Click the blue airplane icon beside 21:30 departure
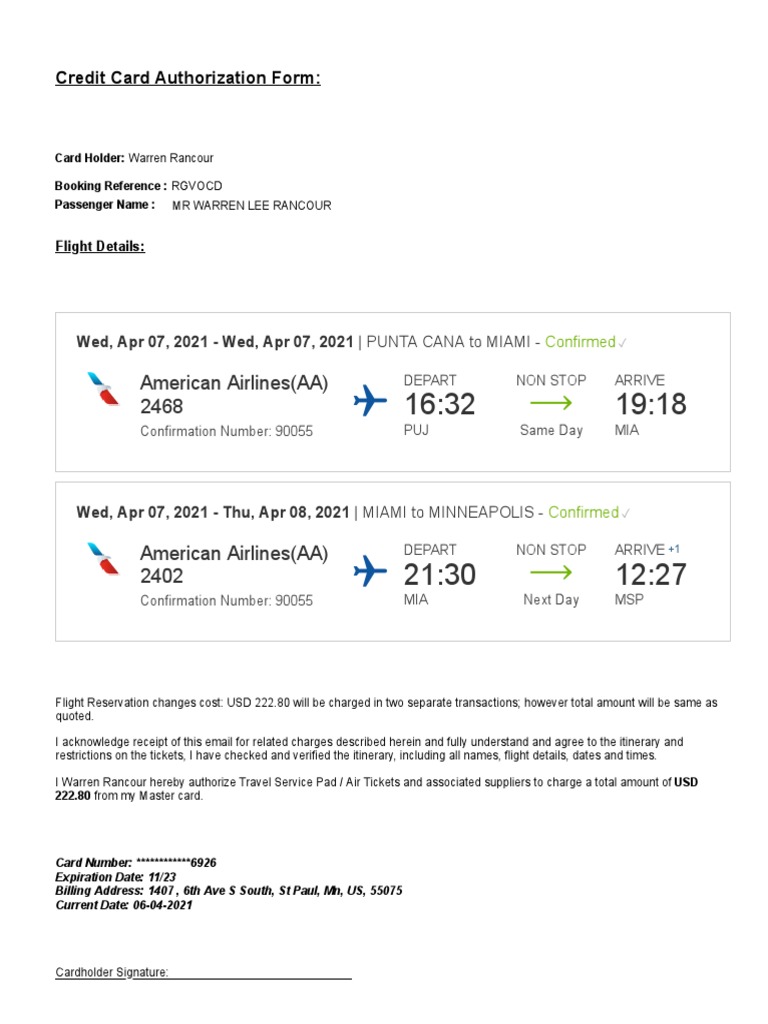Image resolution: width=768 pixels, height=1024 pixels. [371, 572]
